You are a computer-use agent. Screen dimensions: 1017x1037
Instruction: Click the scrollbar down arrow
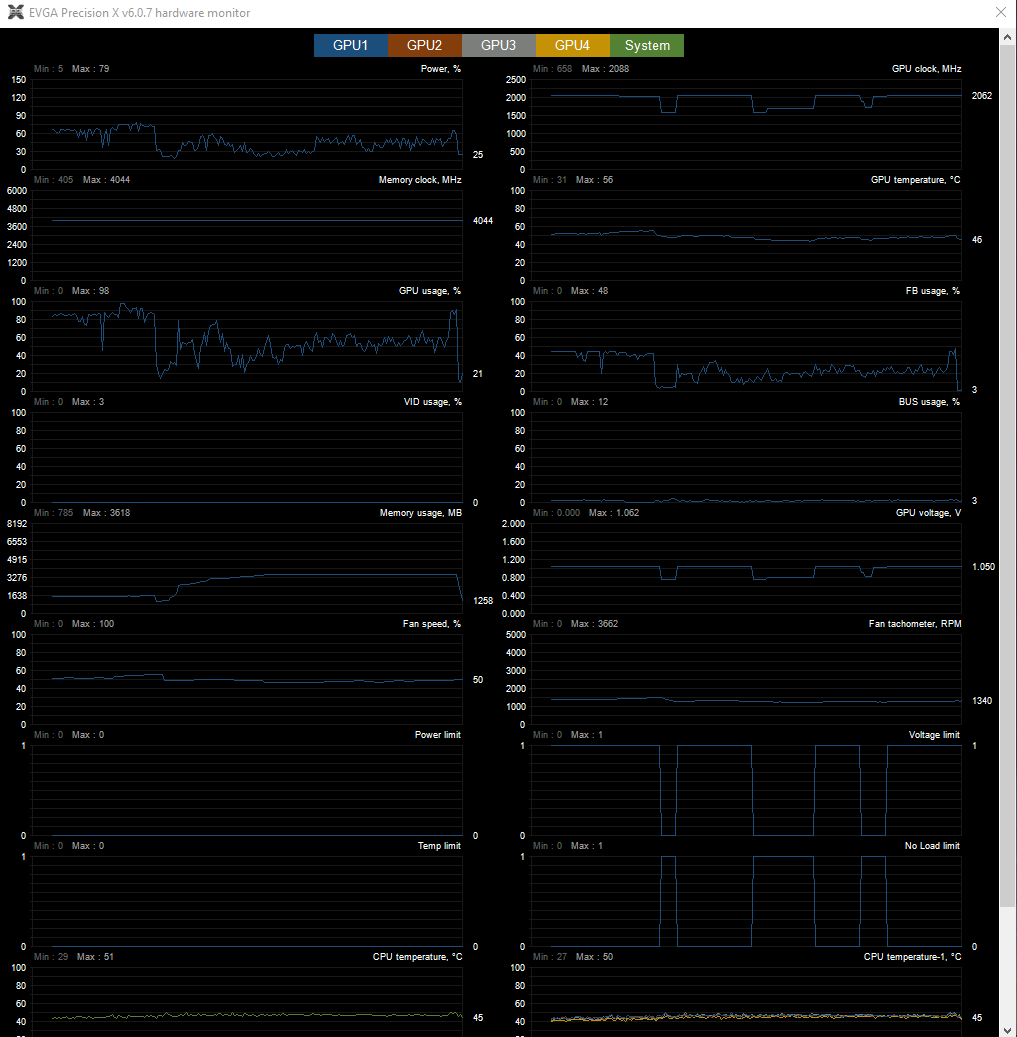(x=1007, y=1030)
